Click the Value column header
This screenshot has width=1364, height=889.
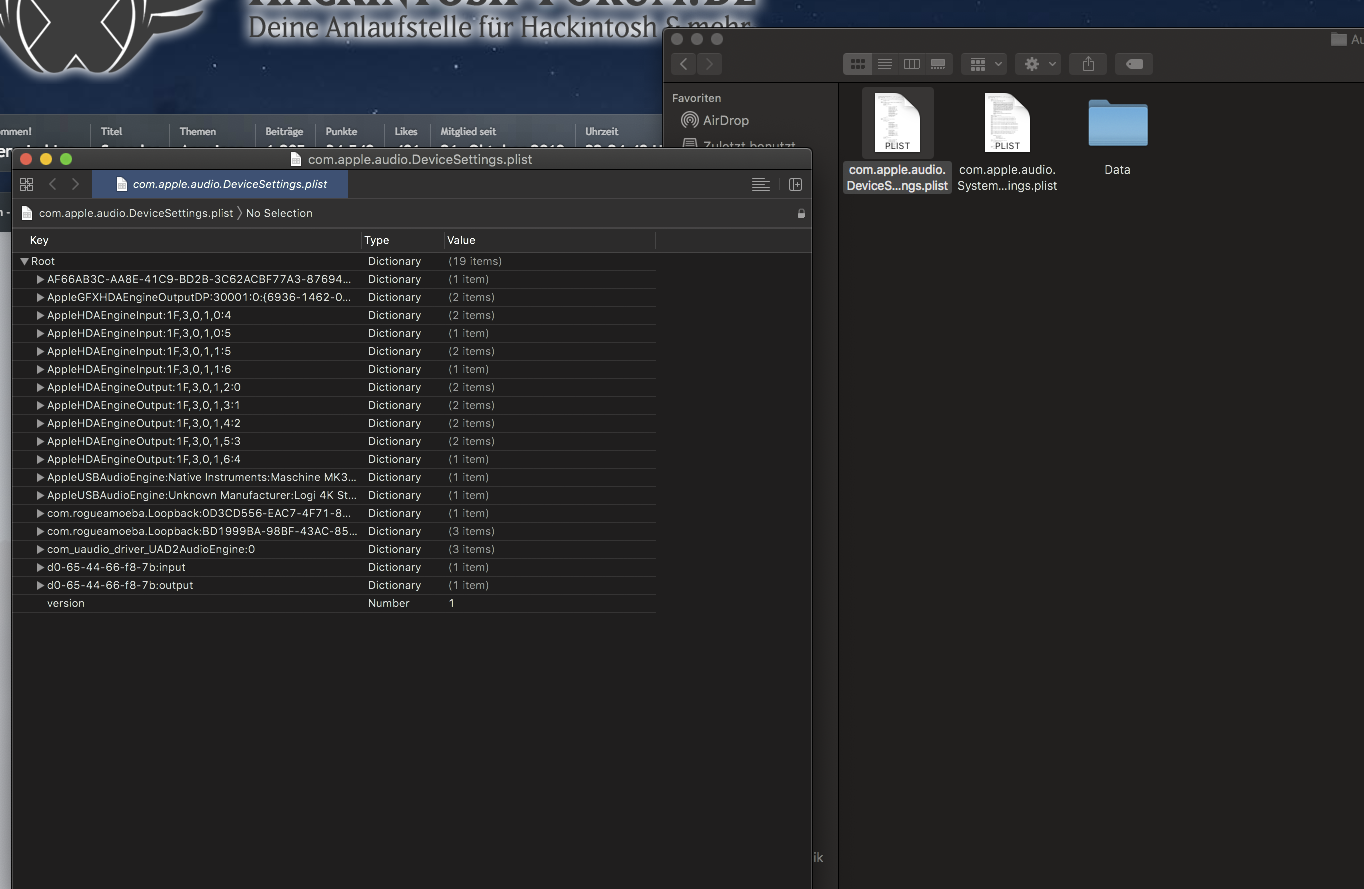tap(461, 240)
